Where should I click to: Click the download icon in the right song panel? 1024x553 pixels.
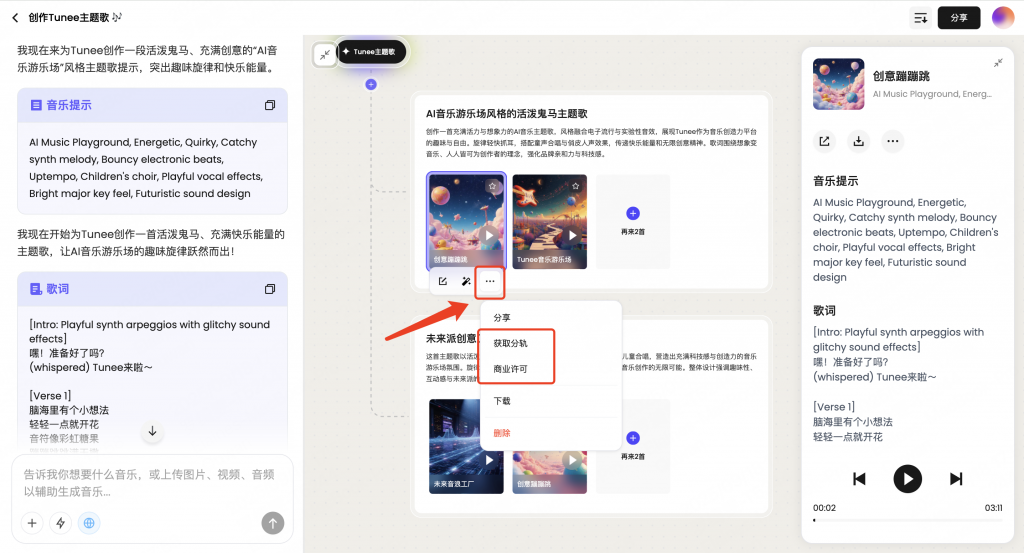tap(858, 141)
